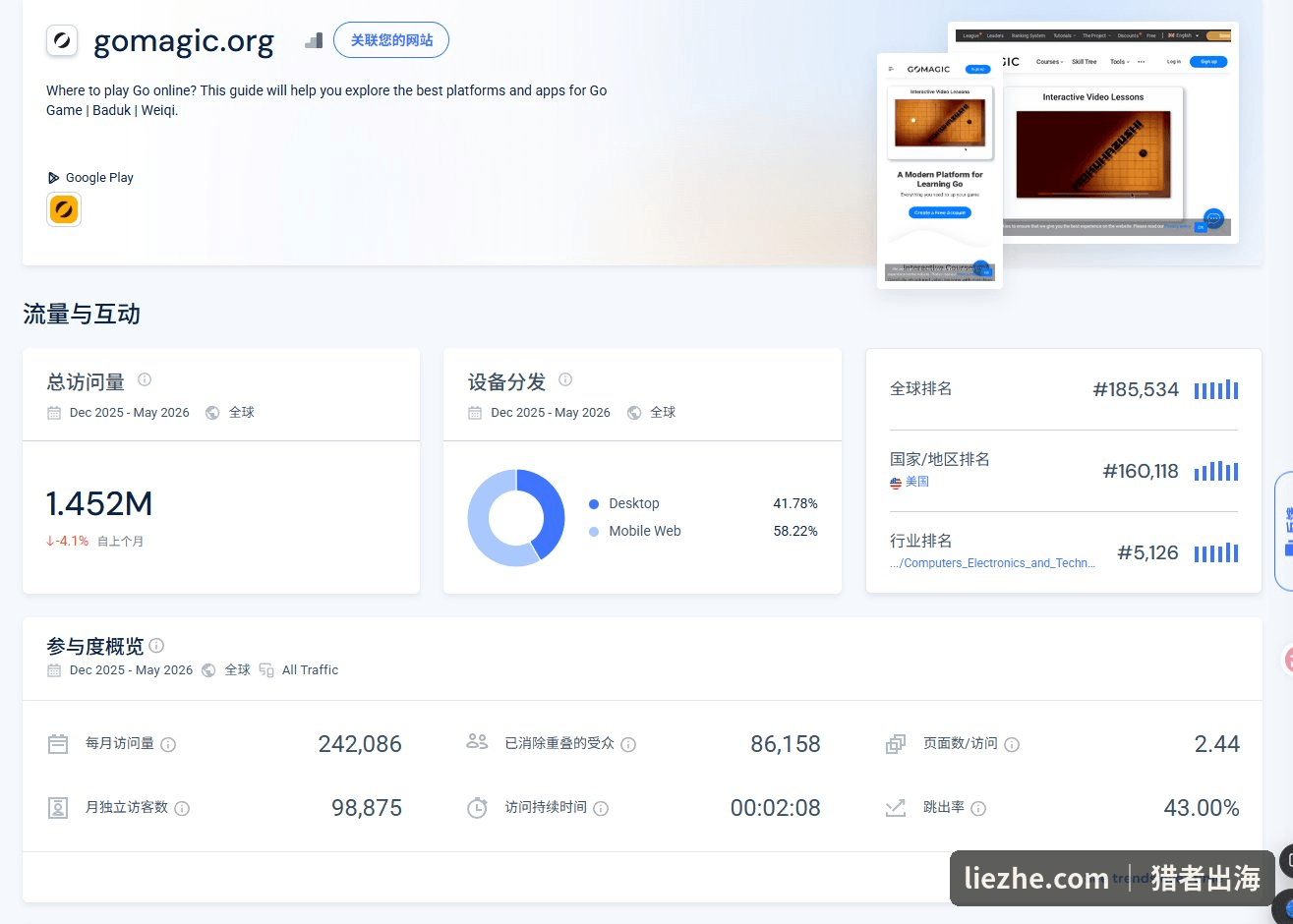Click the devices icon beside All Traffic
This screenshot has height=924, width=1293.
[x=266, y=670]
